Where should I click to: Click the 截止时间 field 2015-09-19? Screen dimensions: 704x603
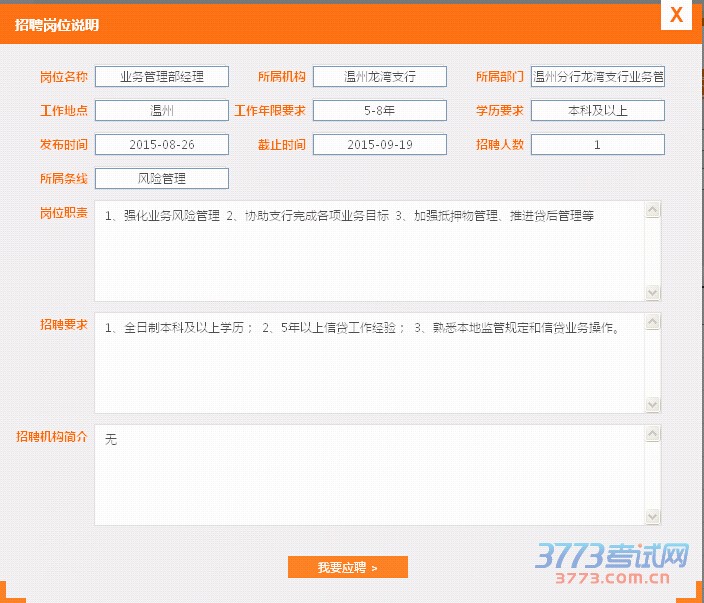[379, 144]
